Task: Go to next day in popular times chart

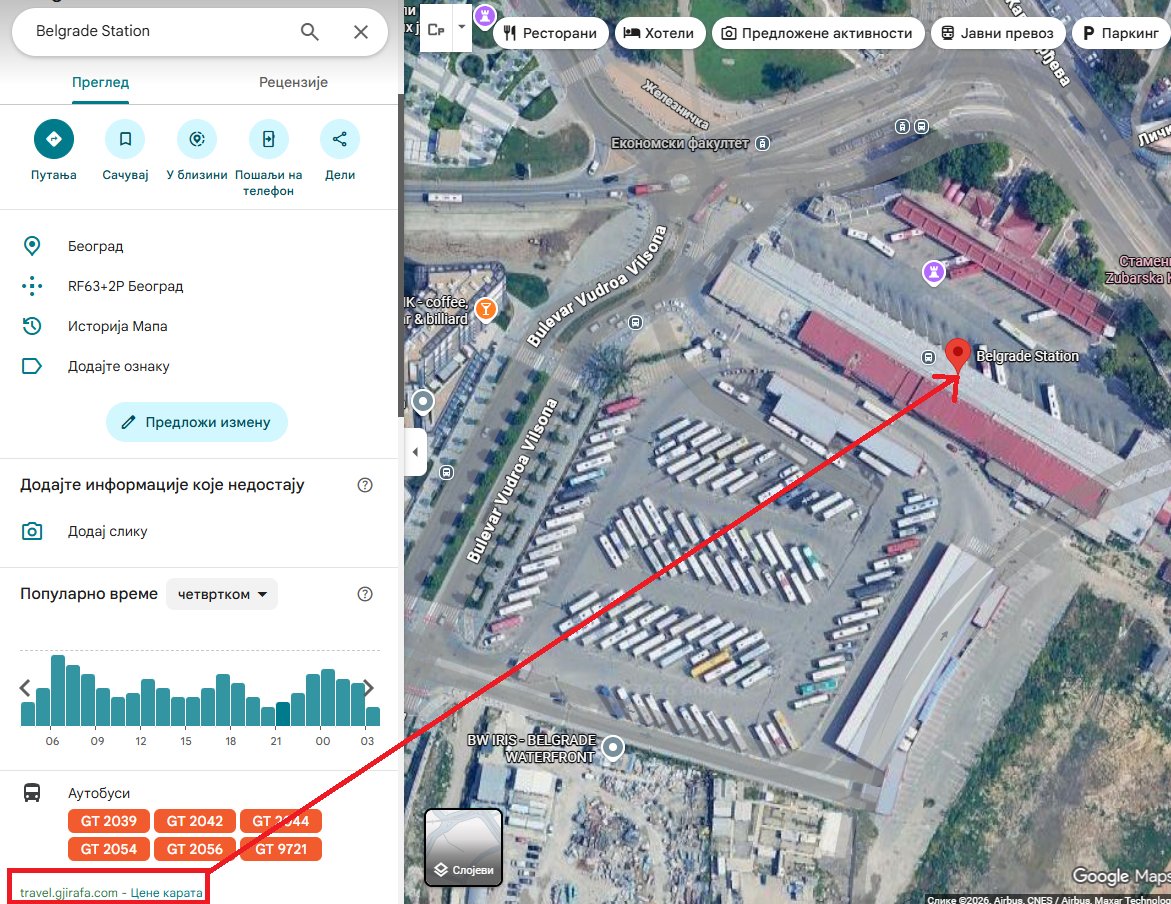Action: click(368, 687)
